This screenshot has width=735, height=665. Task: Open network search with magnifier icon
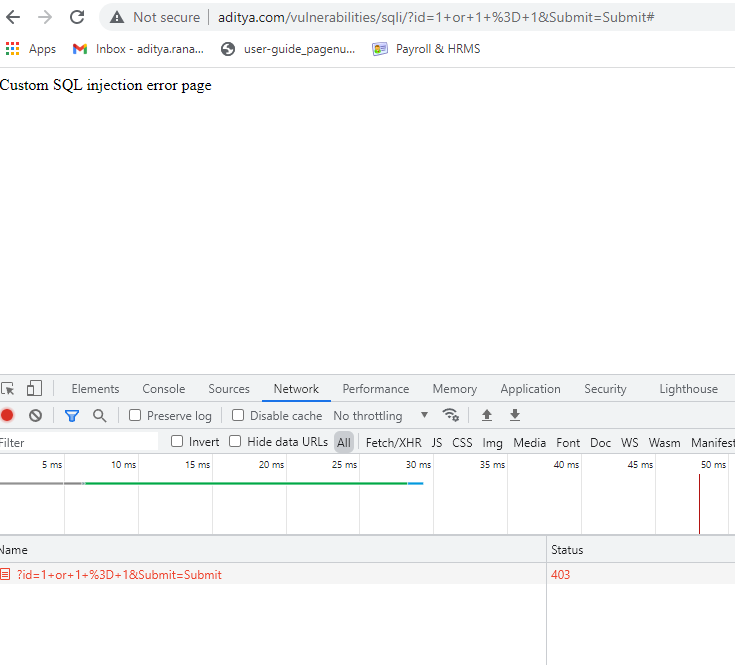[99, 415]
